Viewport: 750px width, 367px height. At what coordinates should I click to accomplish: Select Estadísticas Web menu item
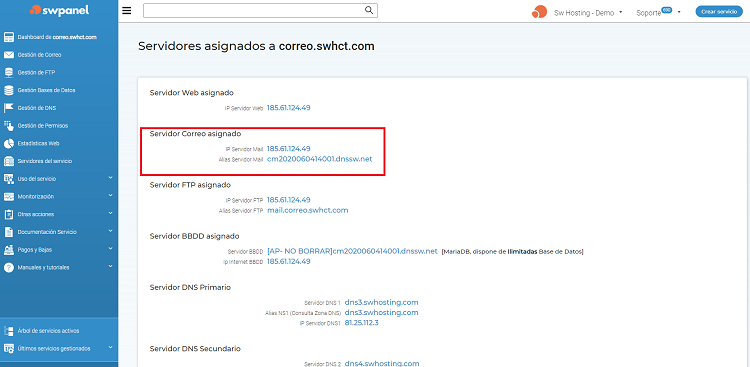(38, 144)
